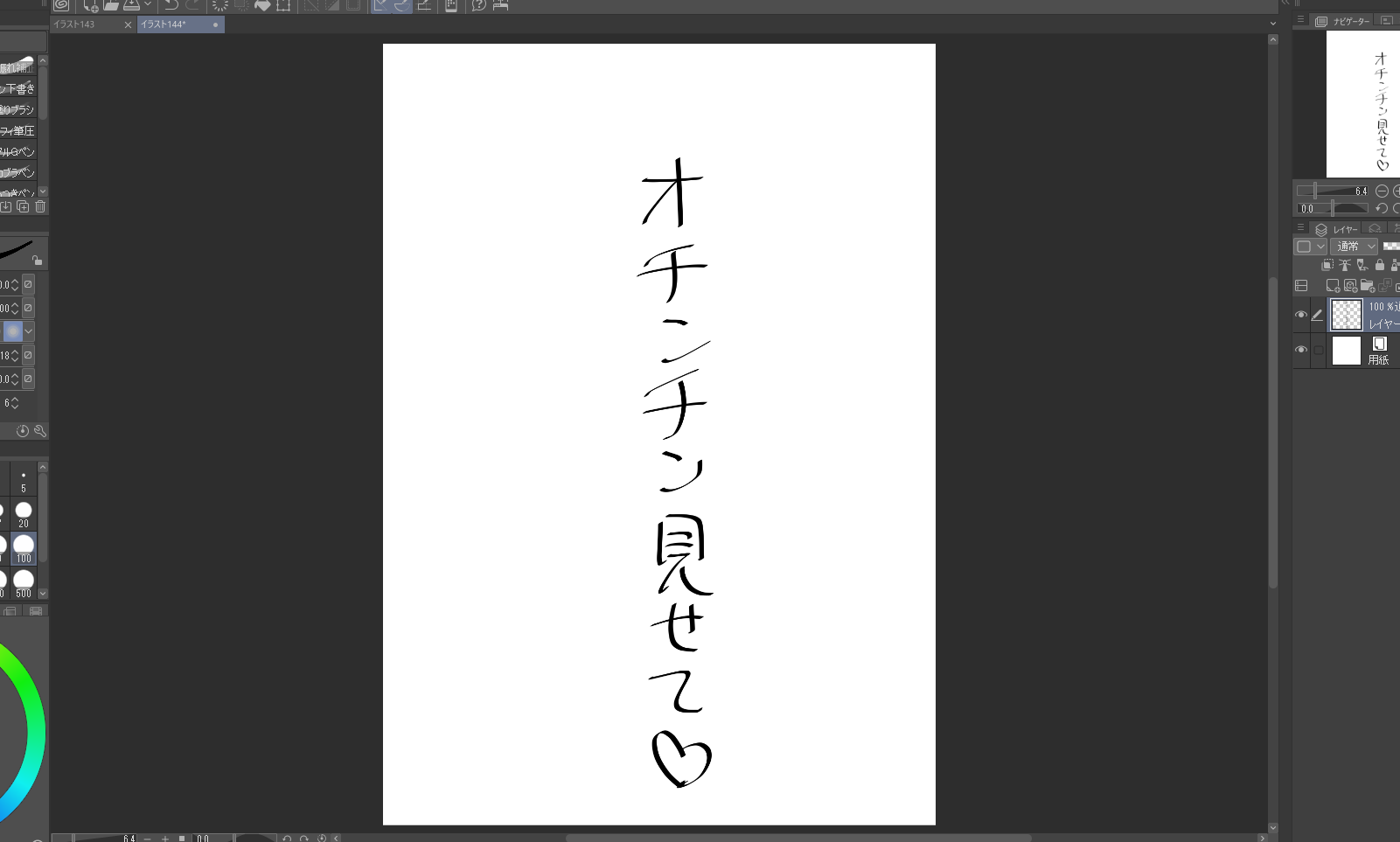The image size is (1400, 842).
Task: Open the Navigator panel tab
Action: [1343, 21]
